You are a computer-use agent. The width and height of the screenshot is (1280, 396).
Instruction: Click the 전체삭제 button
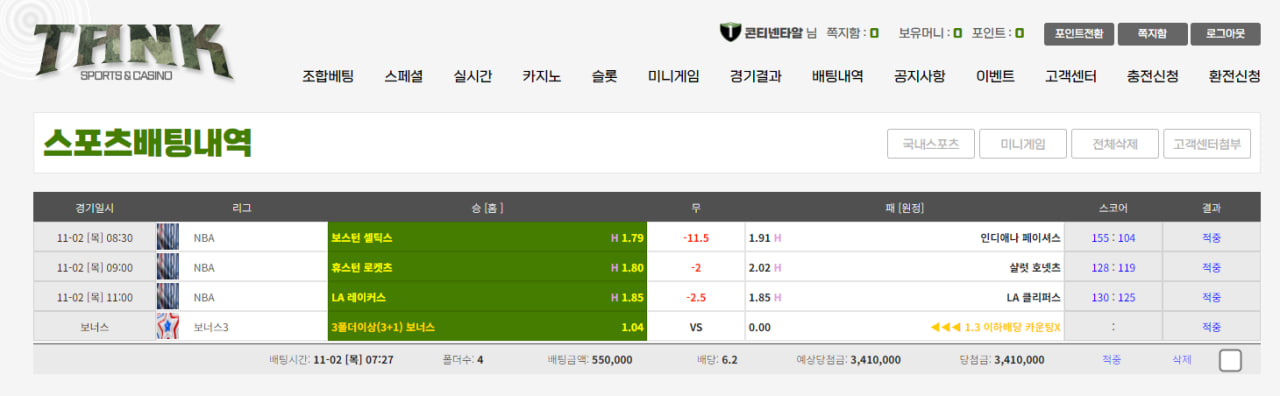tap(1115, 144)
